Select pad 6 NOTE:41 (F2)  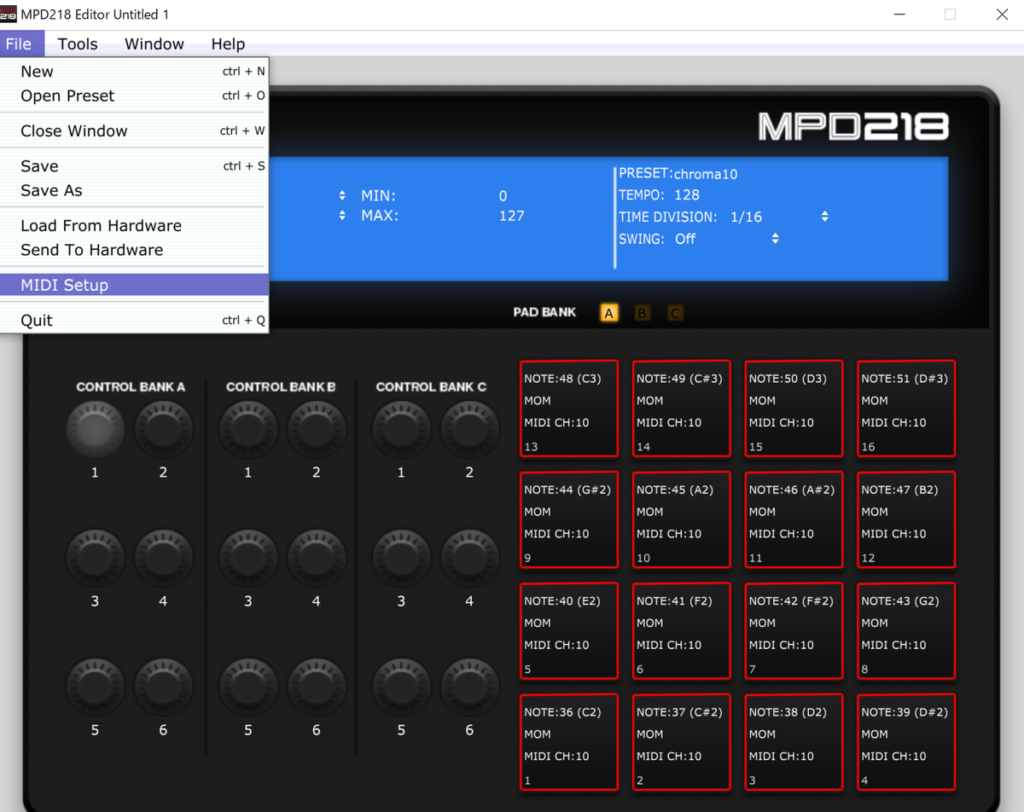pyautogui.click(x=681, y=631)
